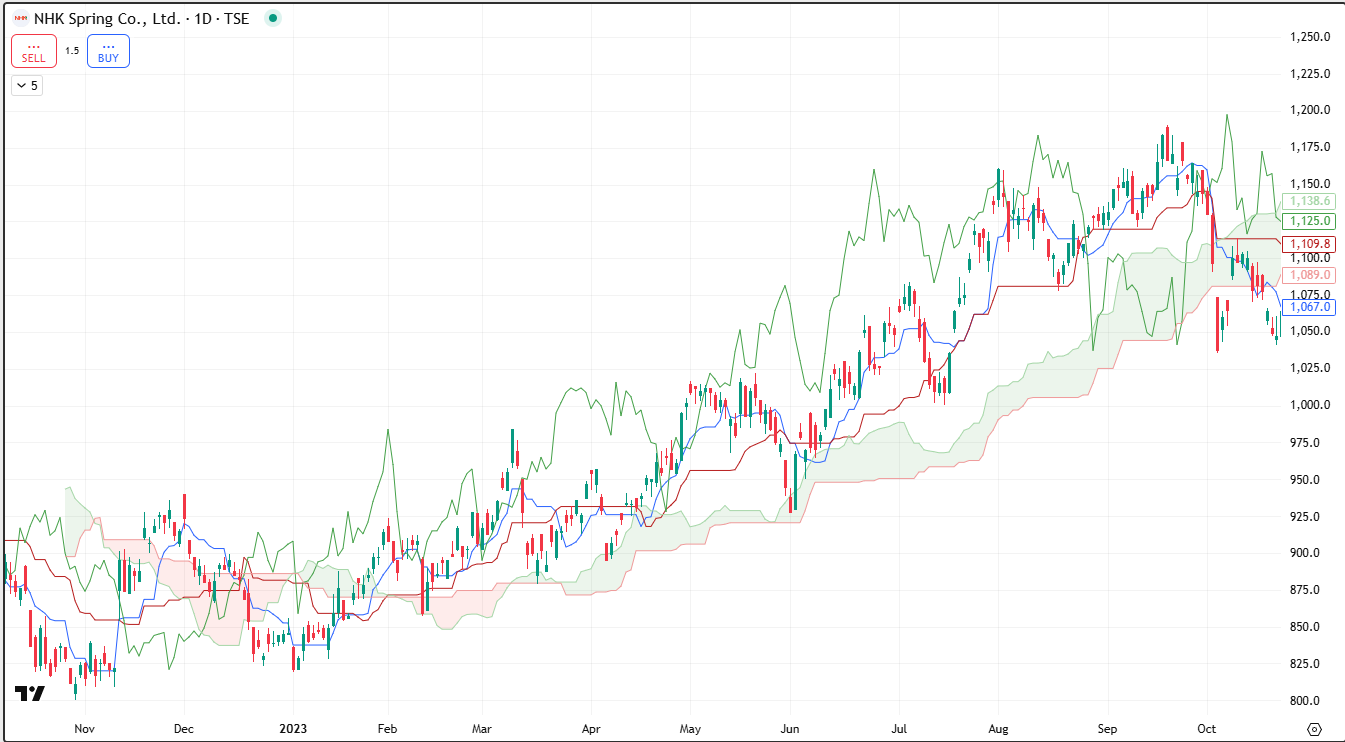Click the Jun label on time axis
The width and height of the screenshot is (1345, 742).
[790, 729]
